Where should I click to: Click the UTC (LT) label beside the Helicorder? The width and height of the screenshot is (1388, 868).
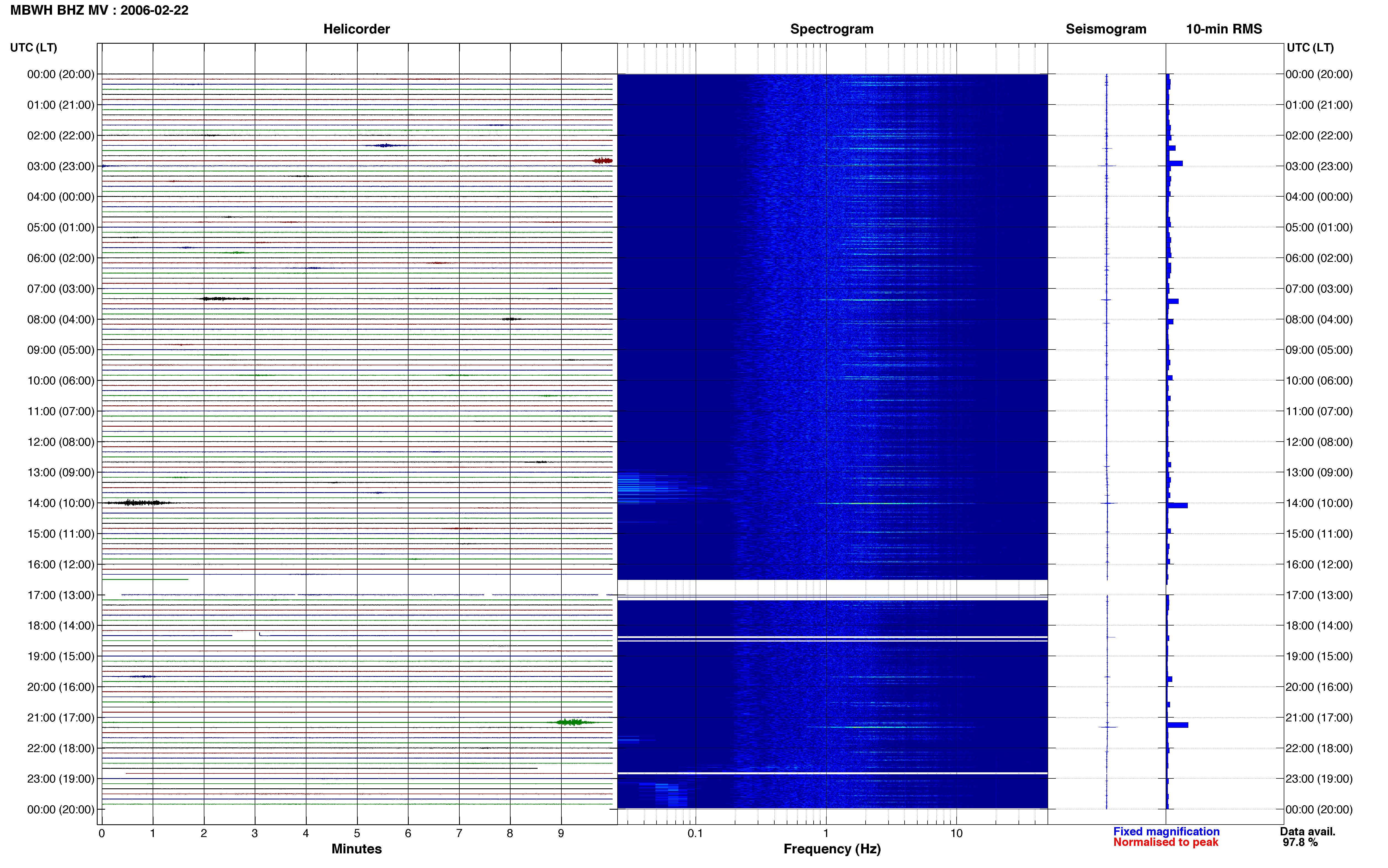34,48
